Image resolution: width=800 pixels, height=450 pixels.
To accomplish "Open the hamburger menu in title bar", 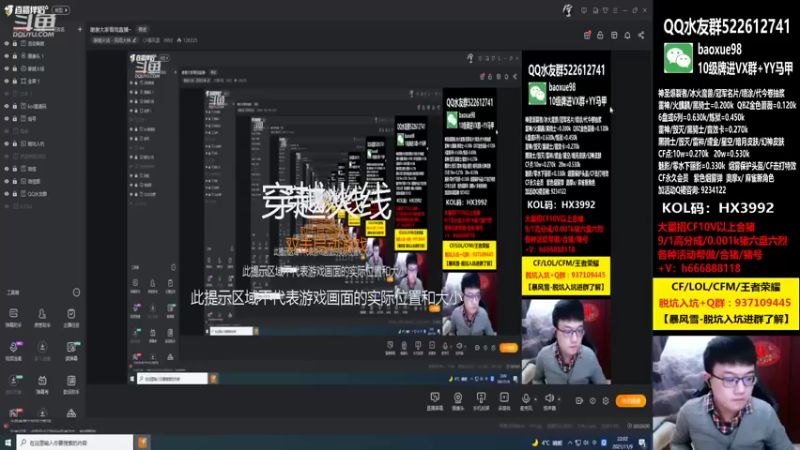I will (615, 10).
